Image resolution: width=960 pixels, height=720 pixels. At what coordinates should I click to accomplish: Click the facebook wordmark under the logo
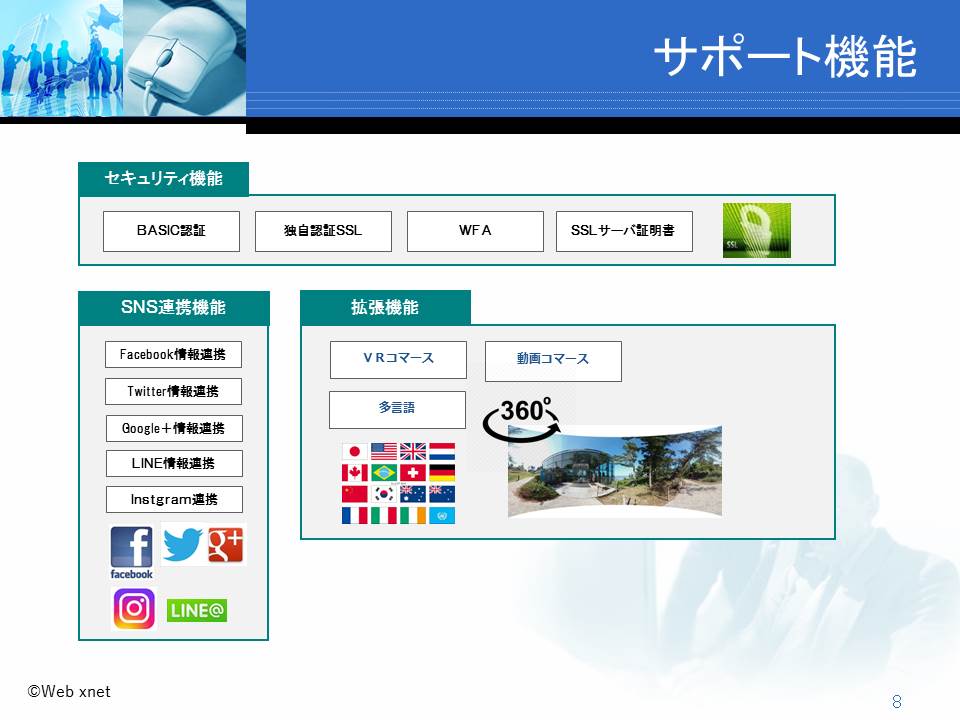click(x=132, y=574)
